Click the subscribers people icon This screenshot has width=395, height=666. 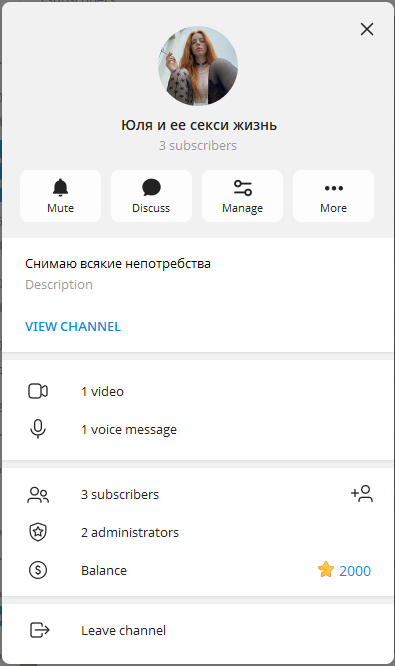[x=38, y=495]
